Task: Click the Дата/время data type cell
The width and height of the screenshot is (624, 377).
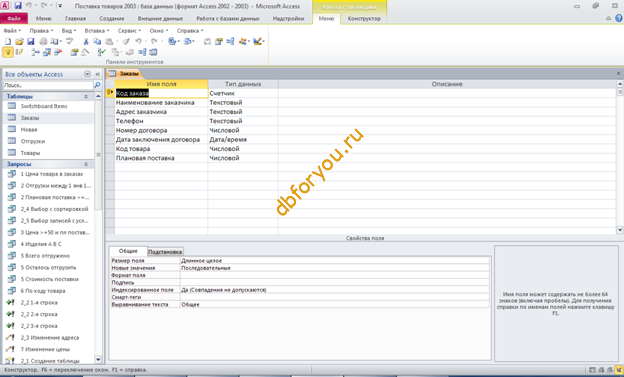Action: pyautogui.click(x=243, y=139)
